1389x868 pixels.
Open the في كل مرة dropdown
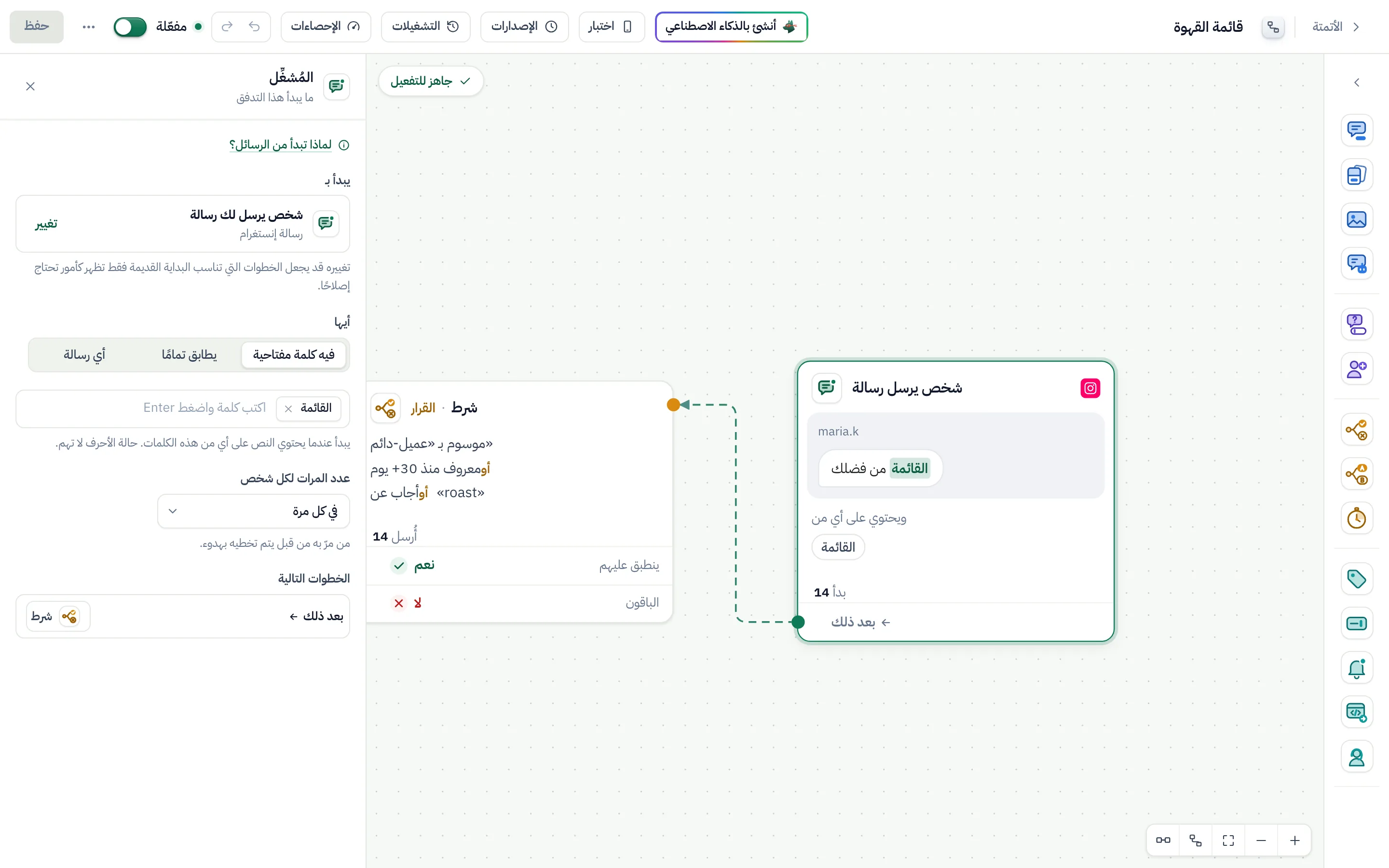tap(253, 511)
